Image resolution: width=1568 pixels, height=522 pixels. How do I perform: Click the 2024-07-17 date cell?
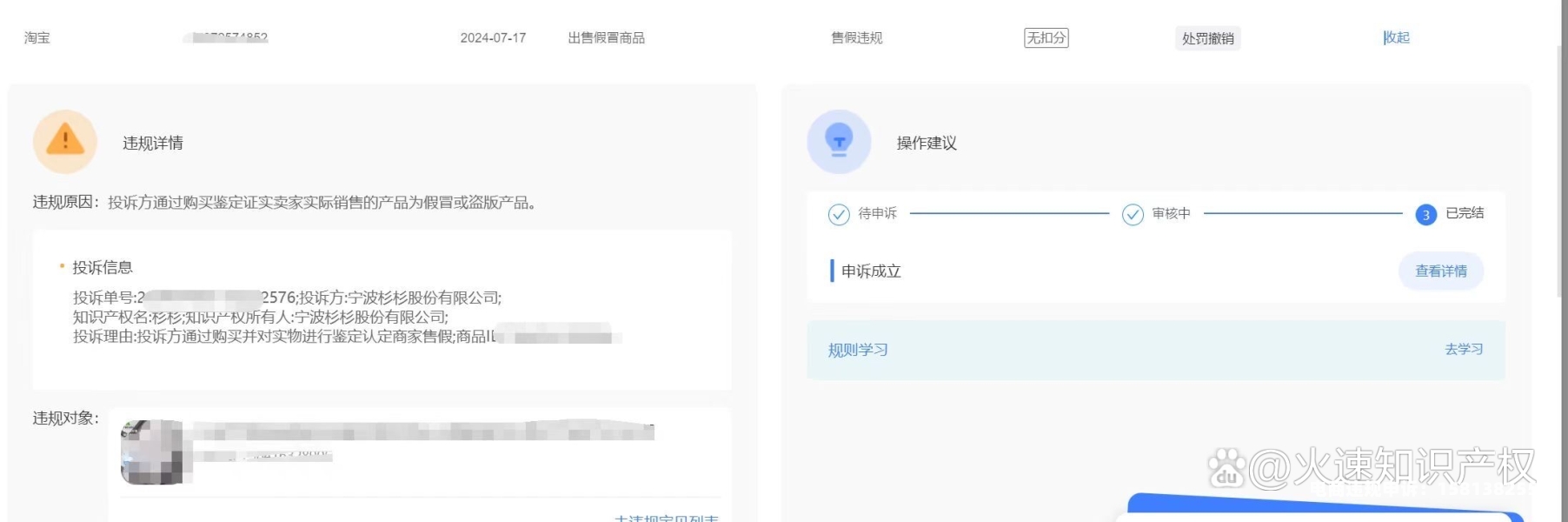click(493, 37)
